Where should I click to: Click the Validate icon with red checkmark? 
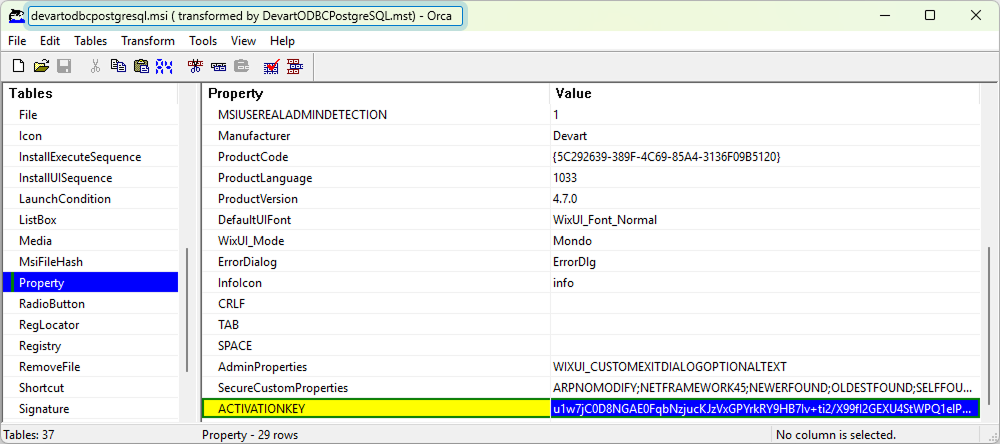point(272,66)
